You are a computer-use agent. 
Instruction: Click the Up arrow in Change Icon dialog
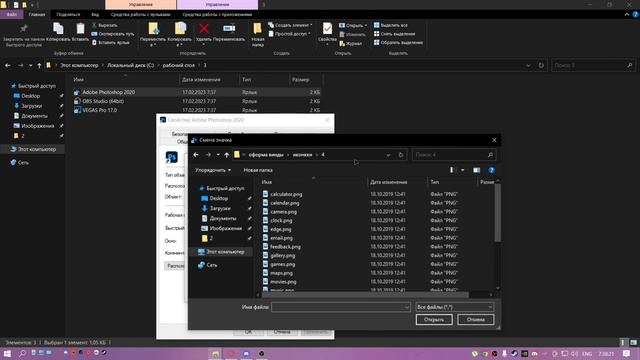(227, 155)
